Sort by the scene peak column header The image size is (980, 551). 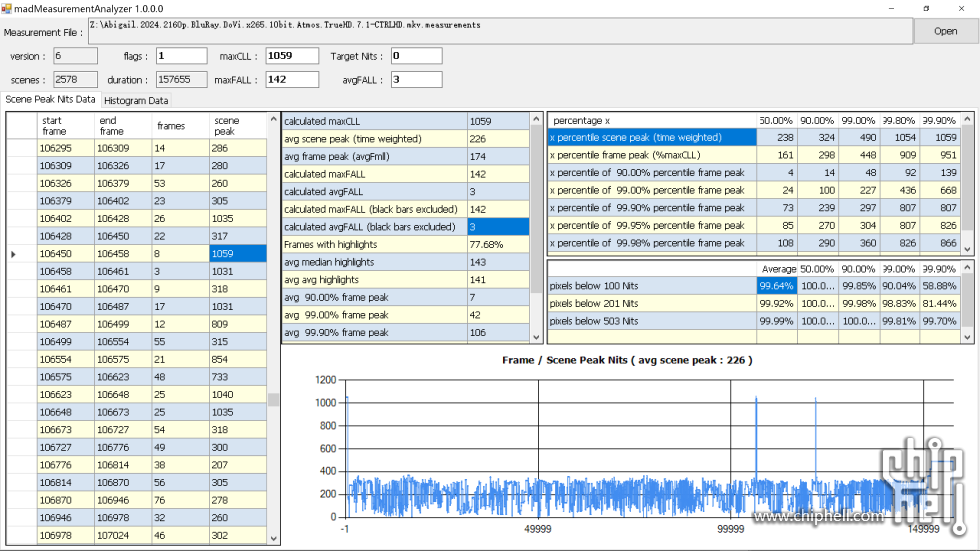click(x=237, y=126)
